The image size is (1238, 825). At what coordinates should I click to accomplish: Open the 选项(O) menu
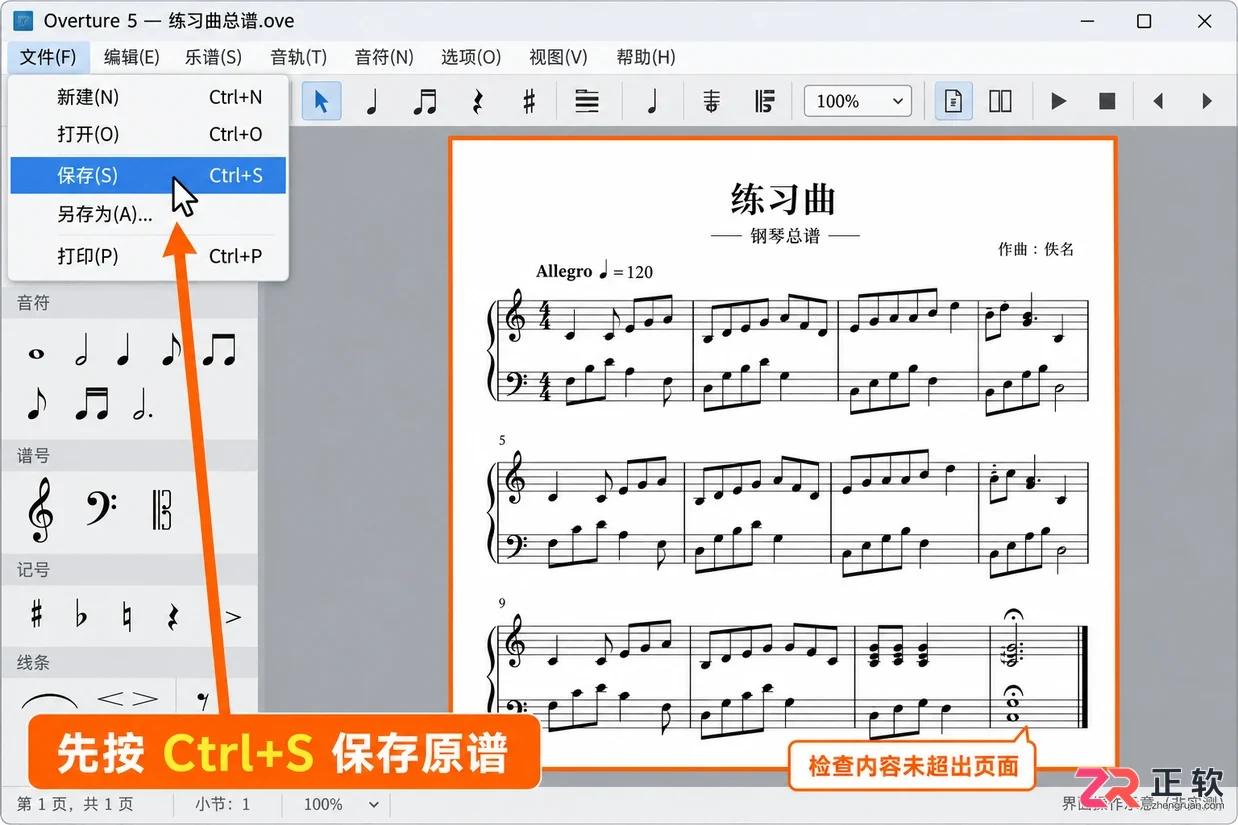[x=471, y=57]
